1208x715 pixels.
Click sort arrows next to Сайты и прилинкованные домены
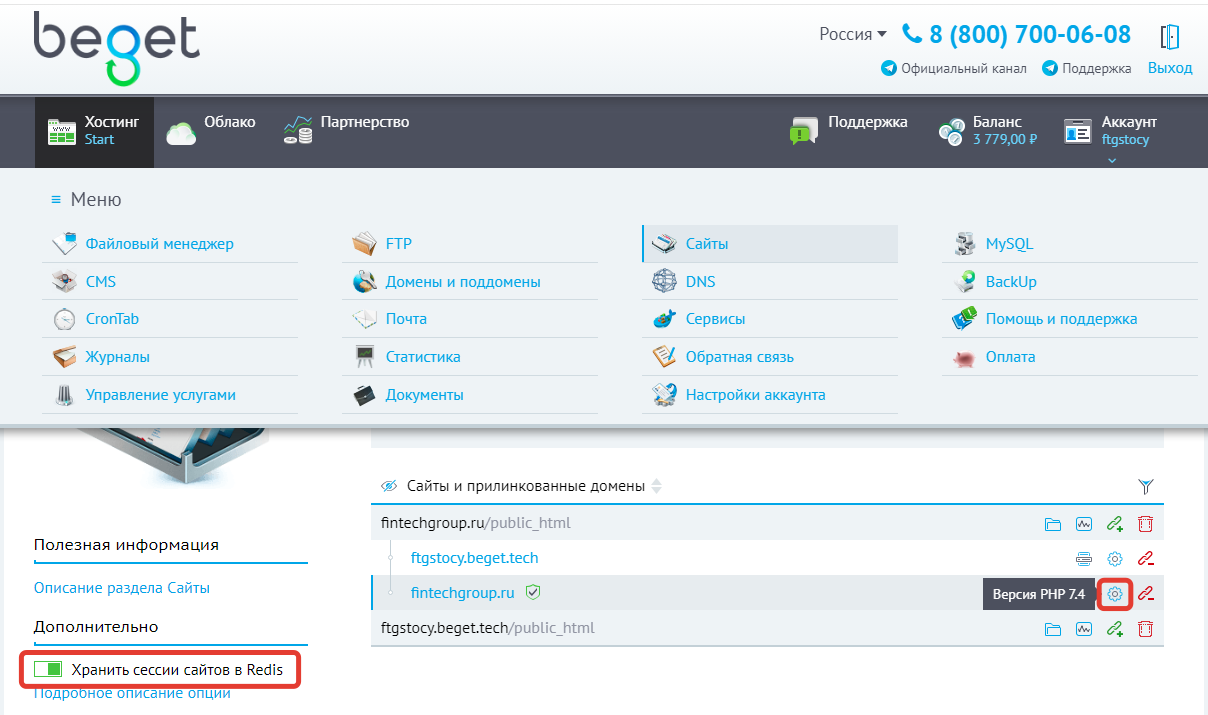pyautogui.click(x=656, y=487)
